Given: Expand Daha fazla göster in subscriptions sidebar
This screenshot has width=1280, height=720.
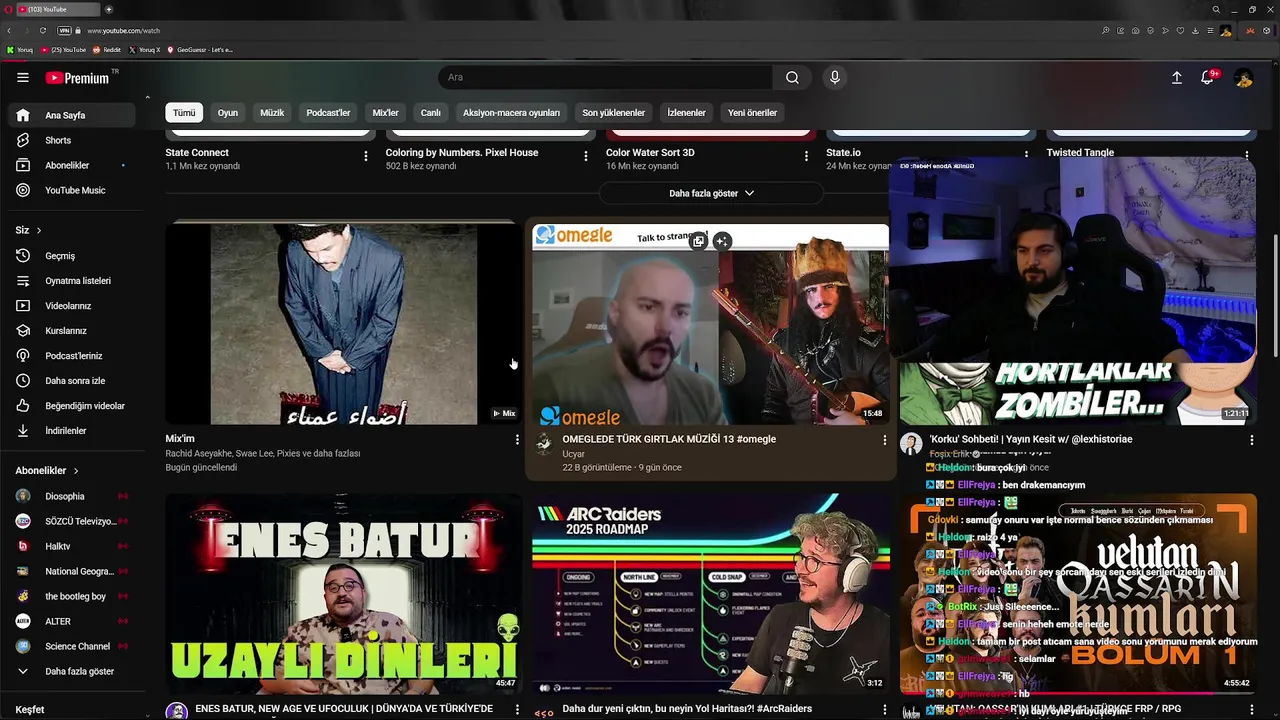Looking at the screenshot, I should [71, 671].
